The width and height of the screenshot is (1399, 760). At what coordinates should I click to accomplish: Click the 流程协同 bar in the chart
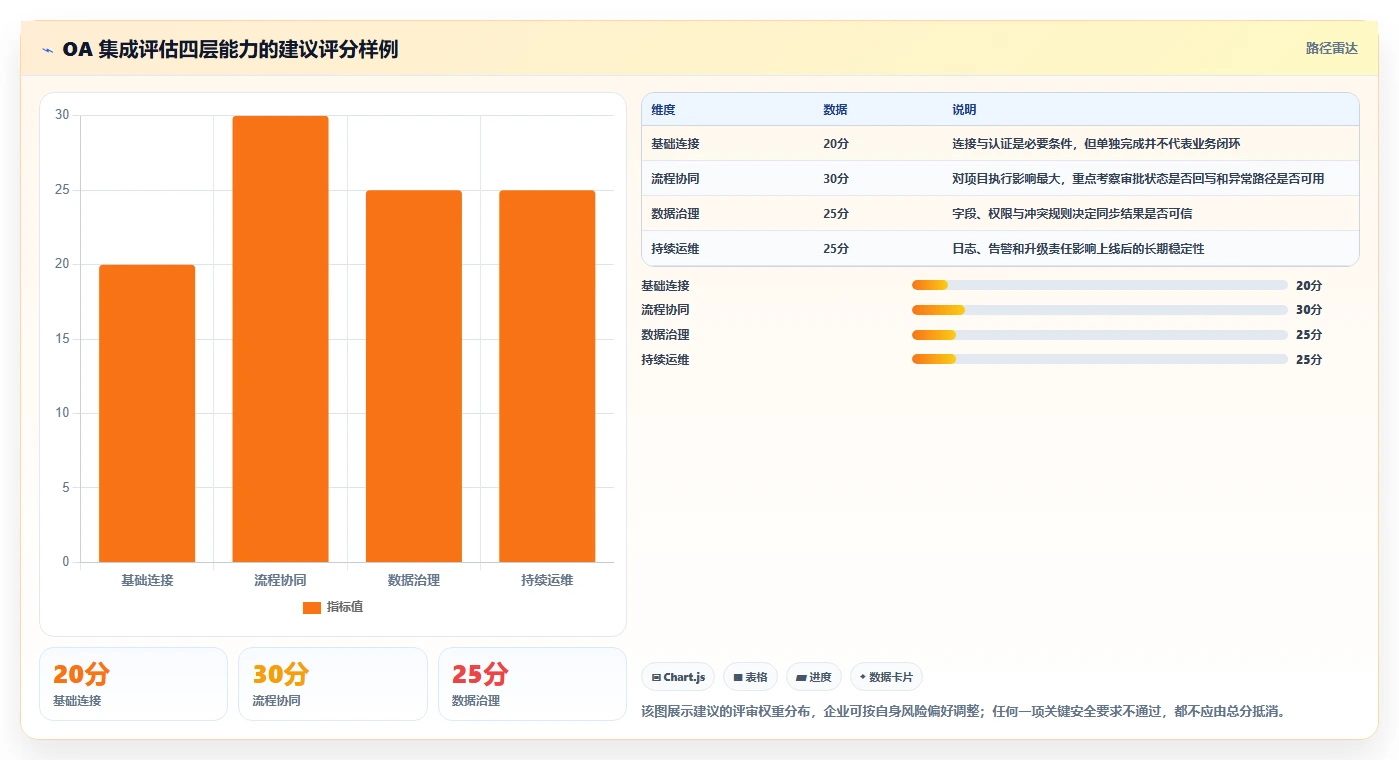280,339
